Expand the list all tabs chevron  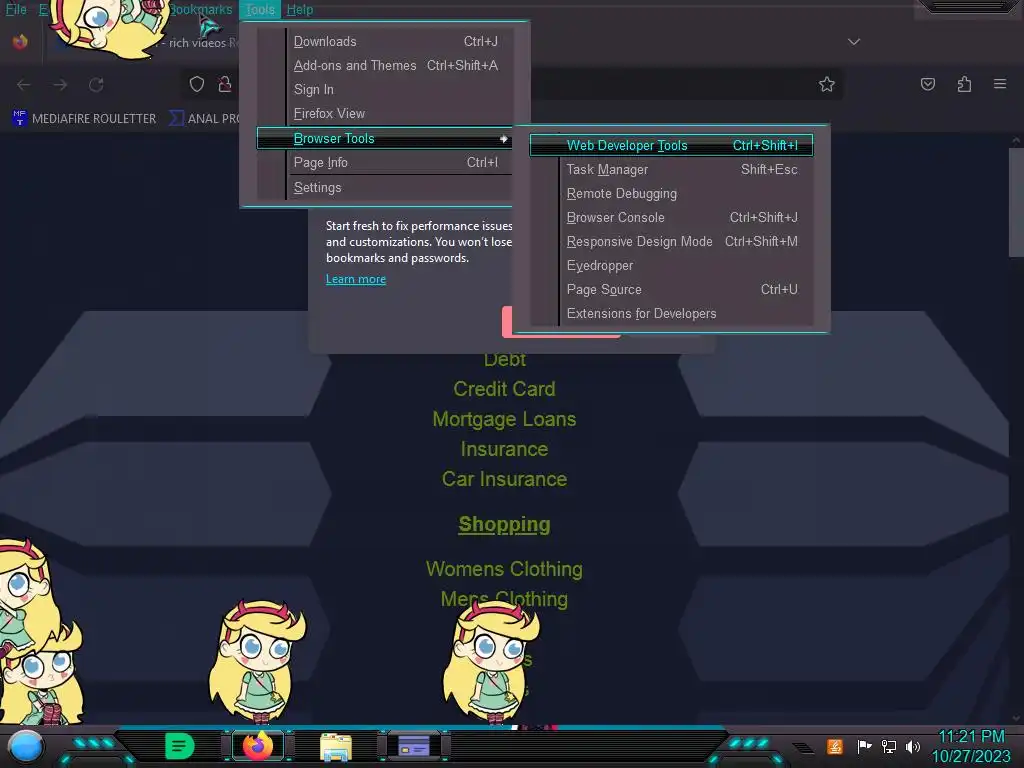[x=854, y=42]
